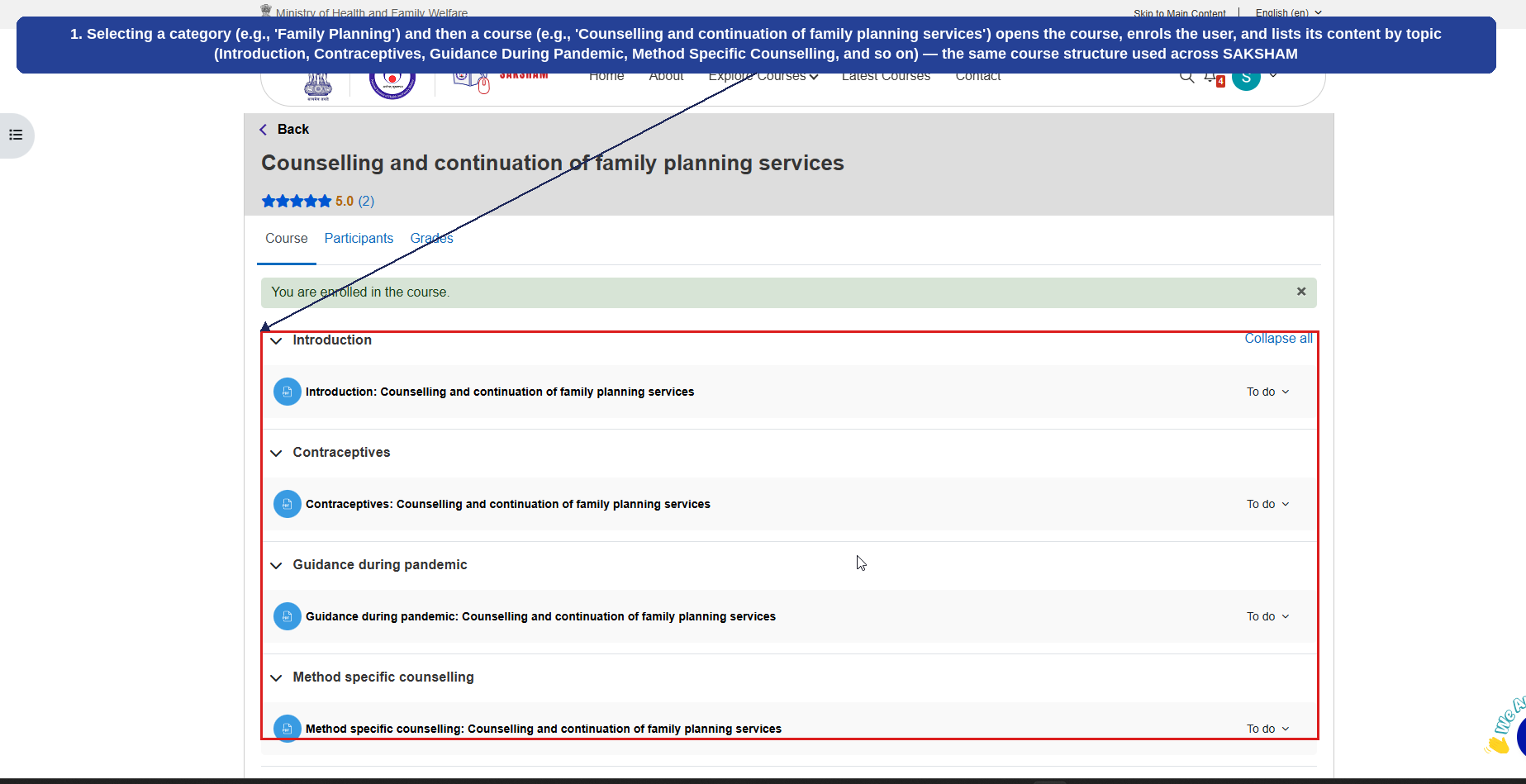Click Collapse all link

(1278, 339)
